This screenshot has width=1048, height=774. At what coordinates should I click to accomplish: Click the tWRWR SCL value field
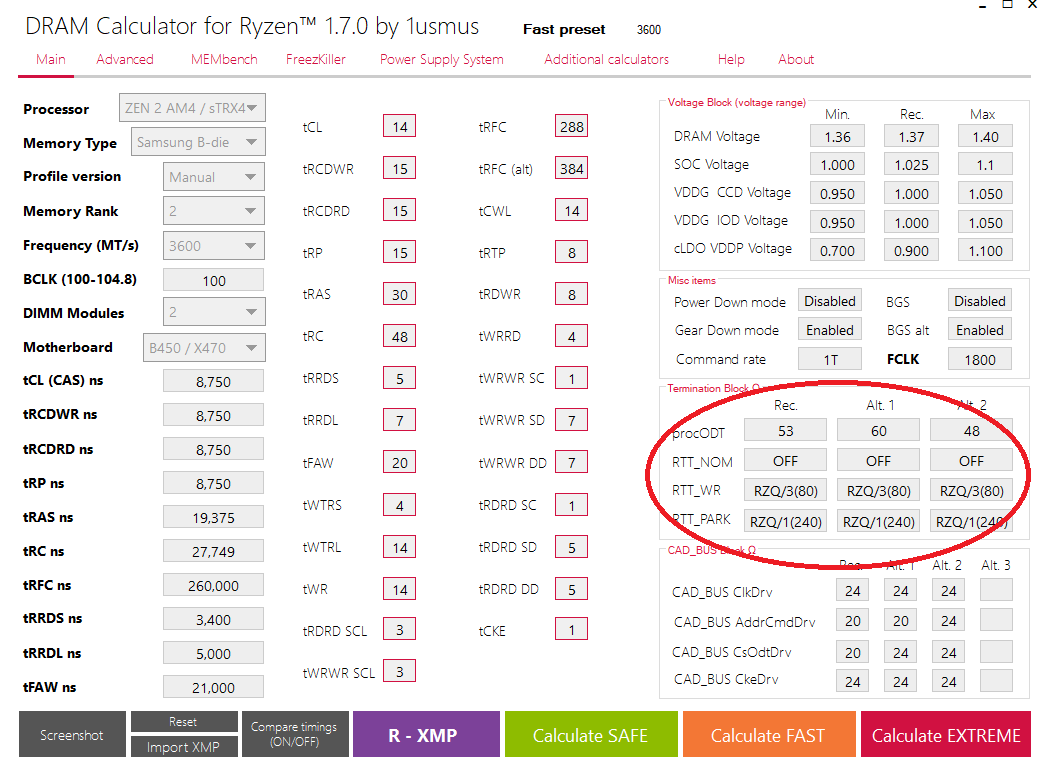pos(400,672)
